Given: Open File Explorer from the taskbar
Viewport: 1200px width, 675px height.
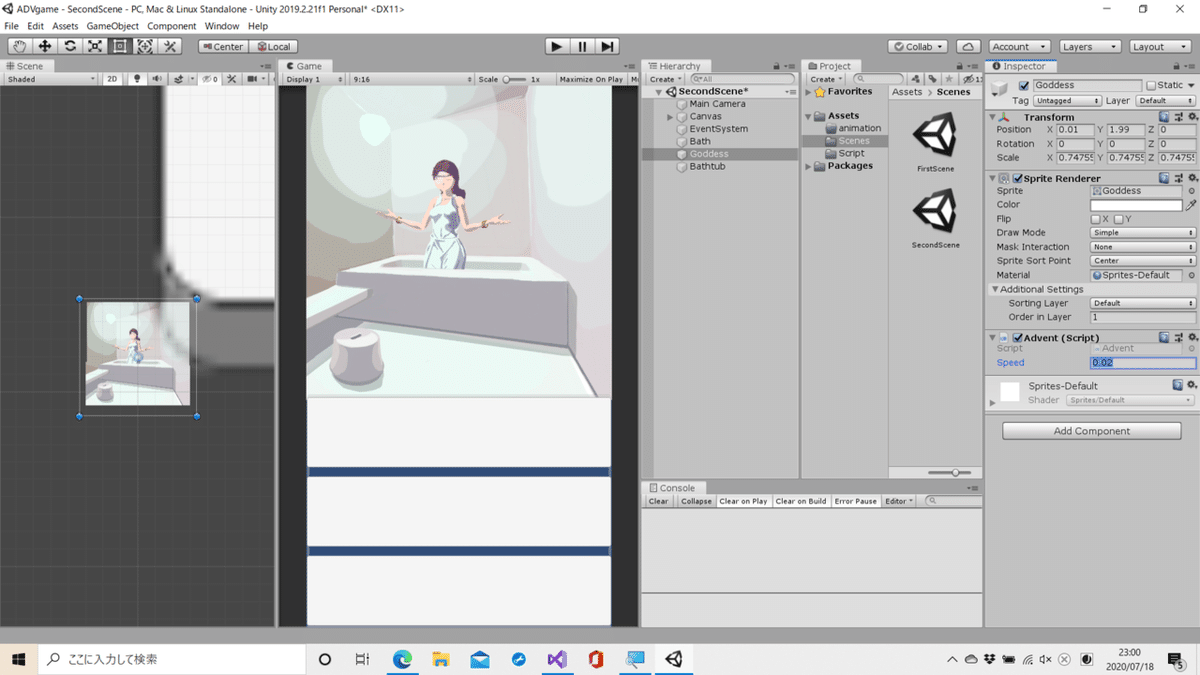Looking at the screenshot, I should [x=441, y=659].
